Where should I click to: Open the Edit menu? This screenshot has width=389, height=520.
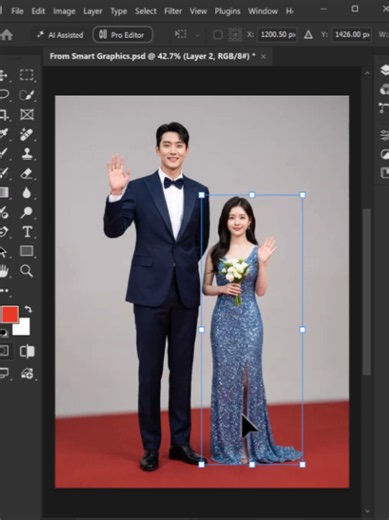point(38,11)
